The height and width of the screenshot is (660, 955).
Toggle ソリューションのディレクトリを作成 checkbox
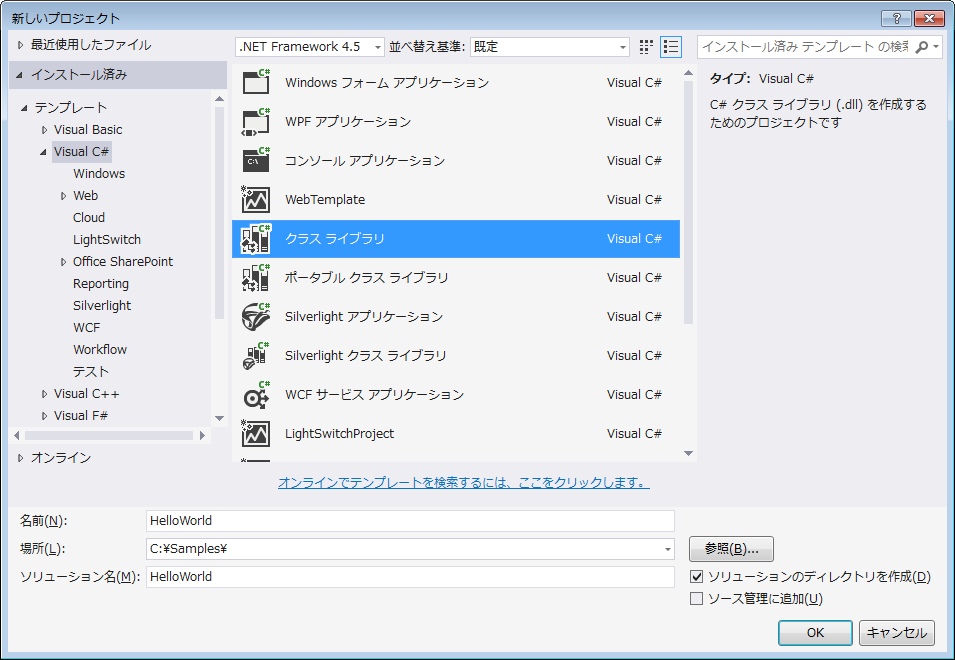[696, 576]
